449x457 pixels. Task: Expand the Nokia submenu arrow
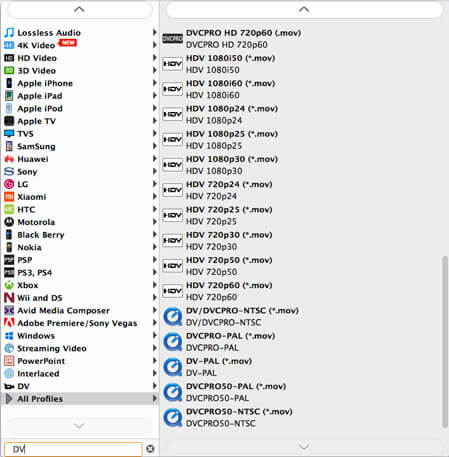coord(154,247)
